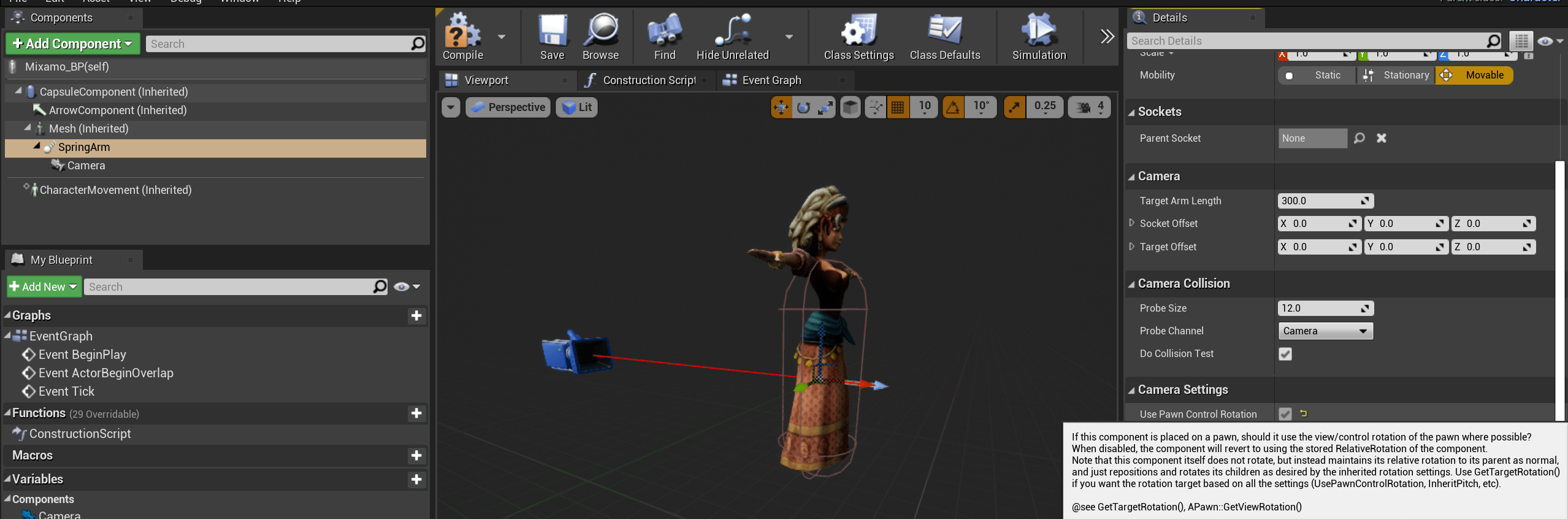The width and height of the screenshot is (1568, 519).
Task: Add new function with Functions plus button
Action: tap(416, 413)
